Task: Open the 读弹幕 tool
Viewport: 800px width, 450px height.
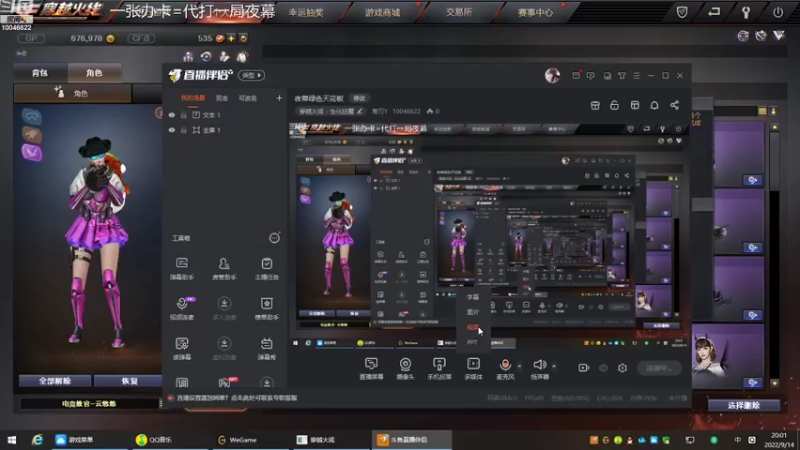Action: (182, 348)
